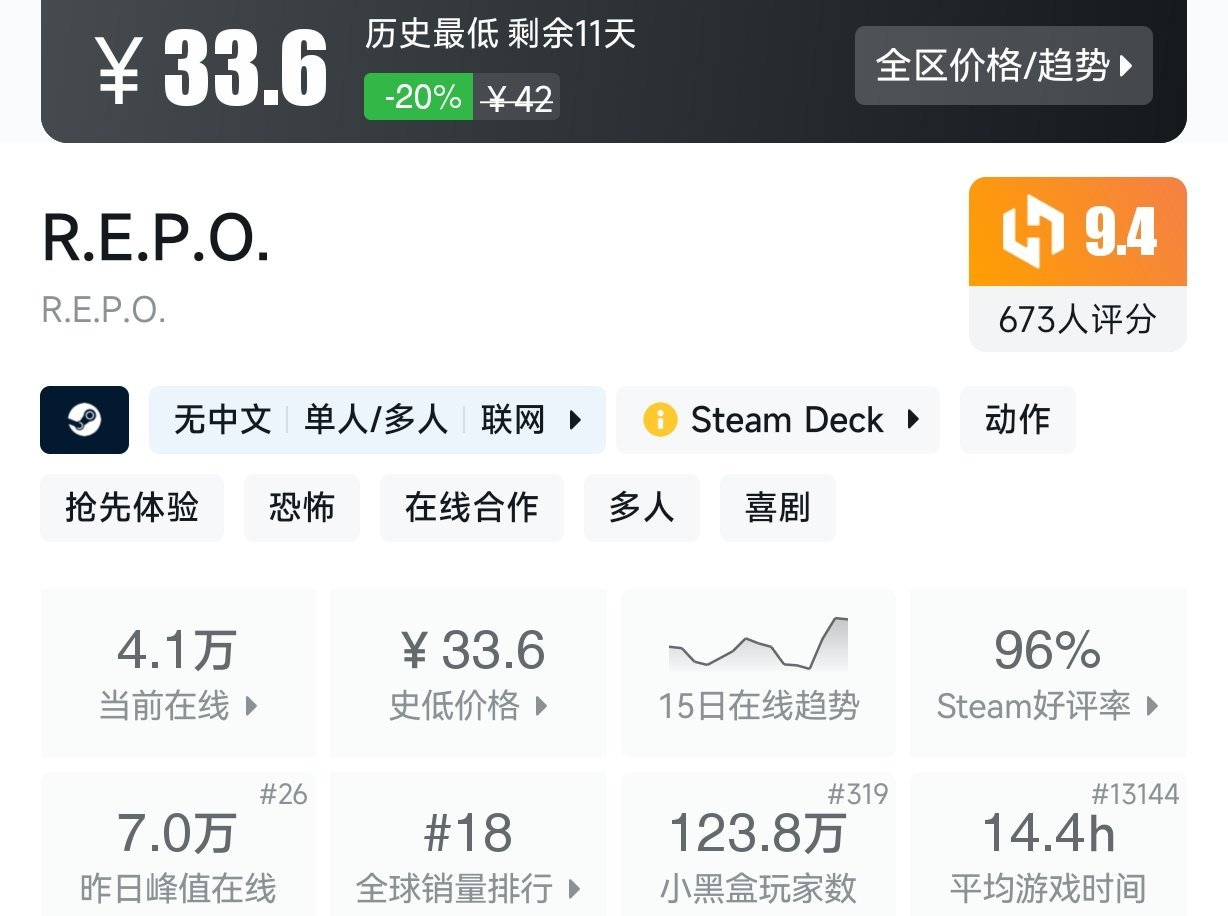Viewport: 1228px width, 916px height.
Task: Select the 动作 genre tag
Action: coord(1017,420)
